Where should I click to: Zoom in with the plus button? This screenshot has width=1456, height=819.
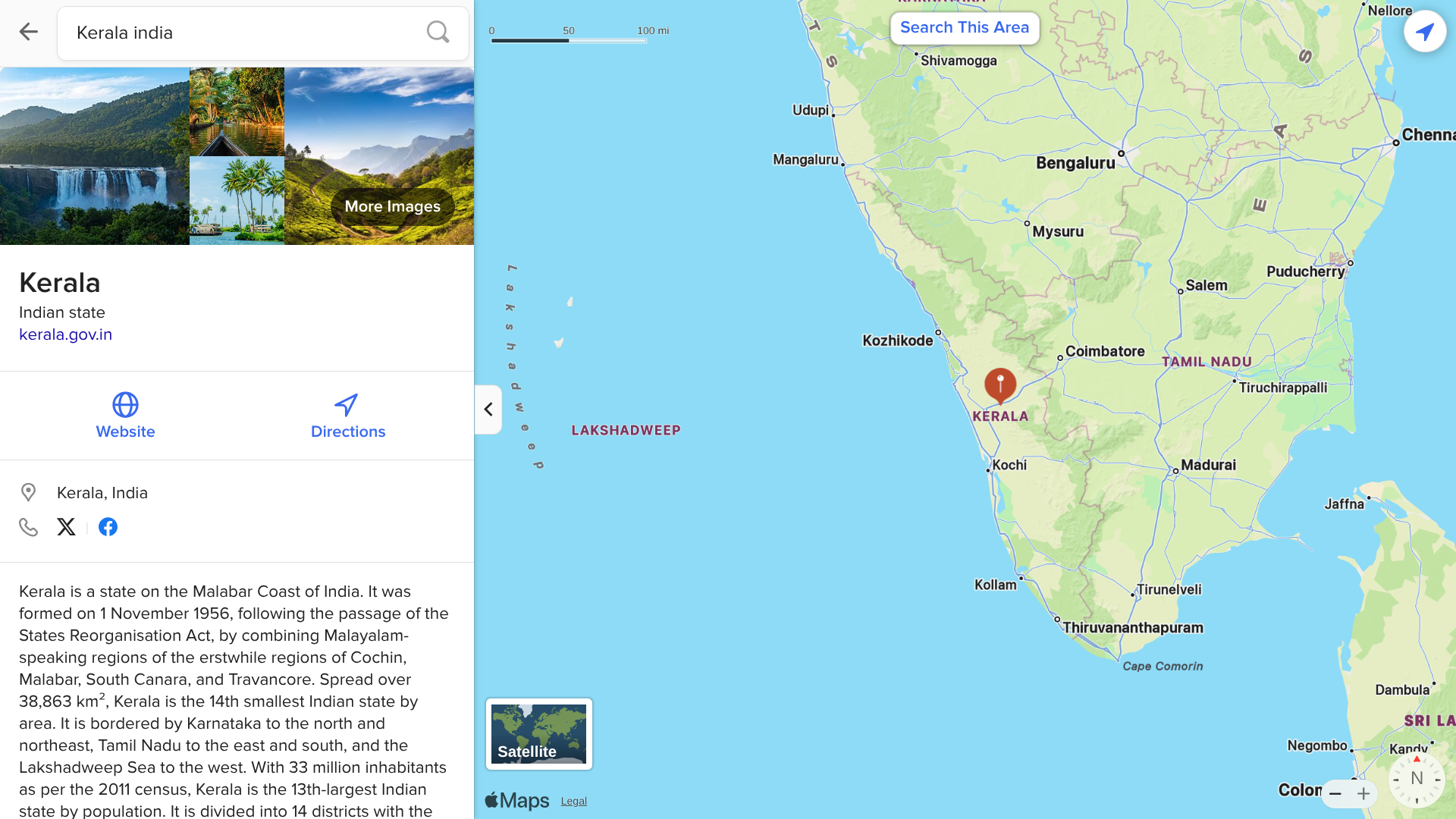tap(1363, 794)
